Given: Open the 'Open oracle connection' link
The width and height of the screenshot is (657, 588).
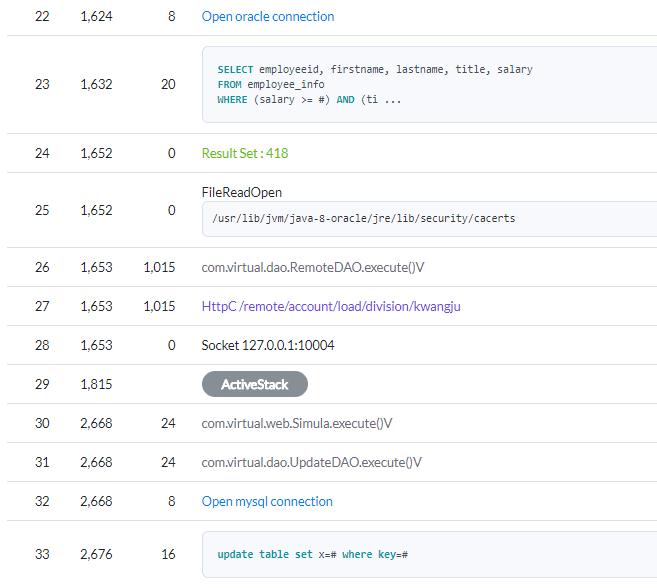Looking at the screenshot, I should point(268,16).
